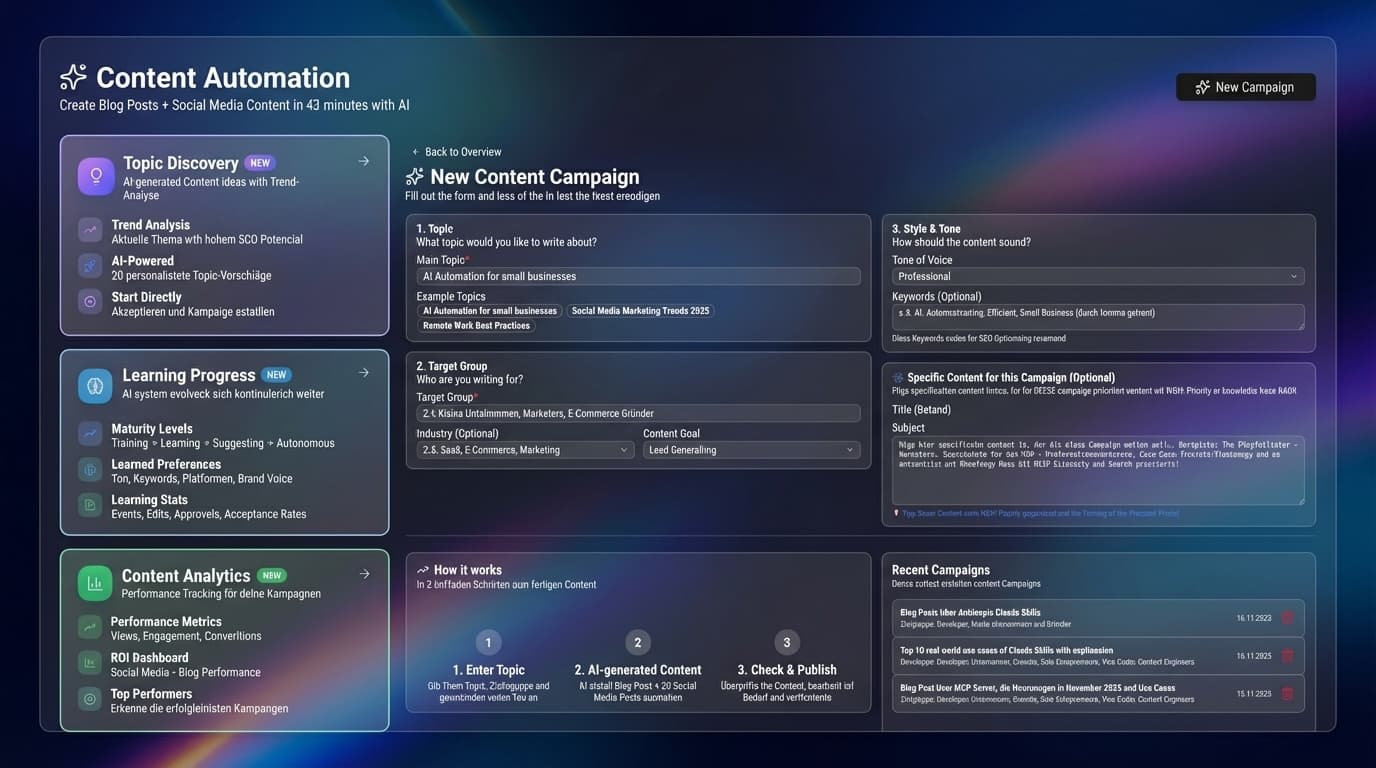1376x768 pixels.
Task: Click the New Campaign button
Action: (1245, 87)
